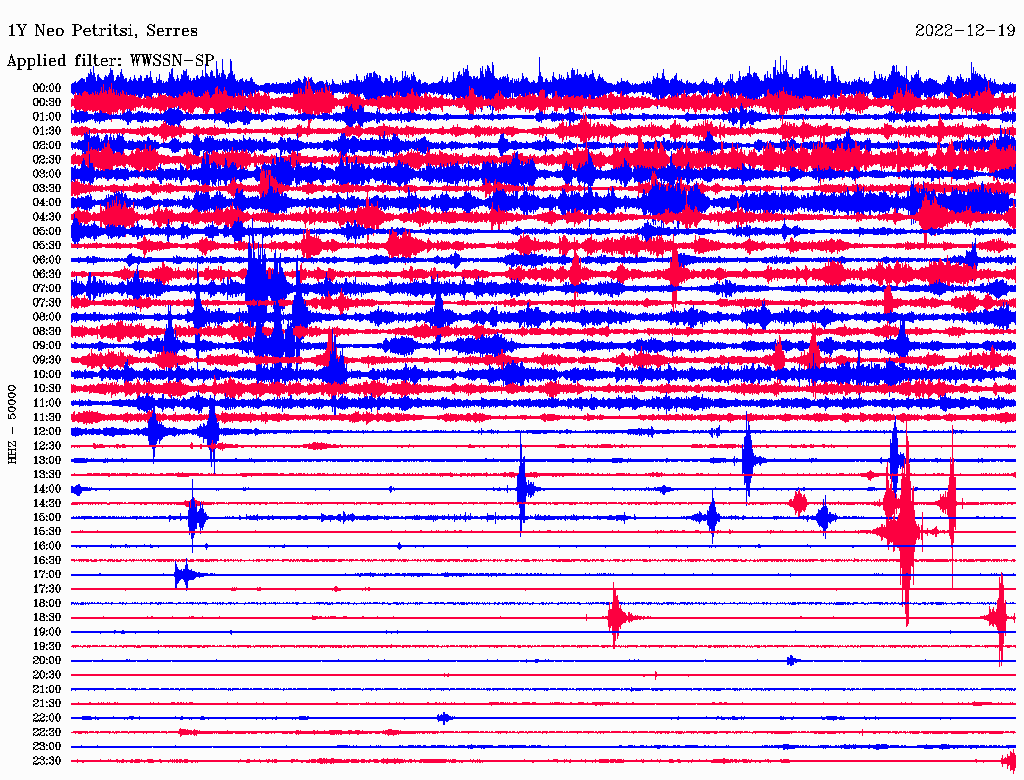Screen dimensions: 1024x780
Task: Click the 00:00 time label
Action: (x=47, y=88)
